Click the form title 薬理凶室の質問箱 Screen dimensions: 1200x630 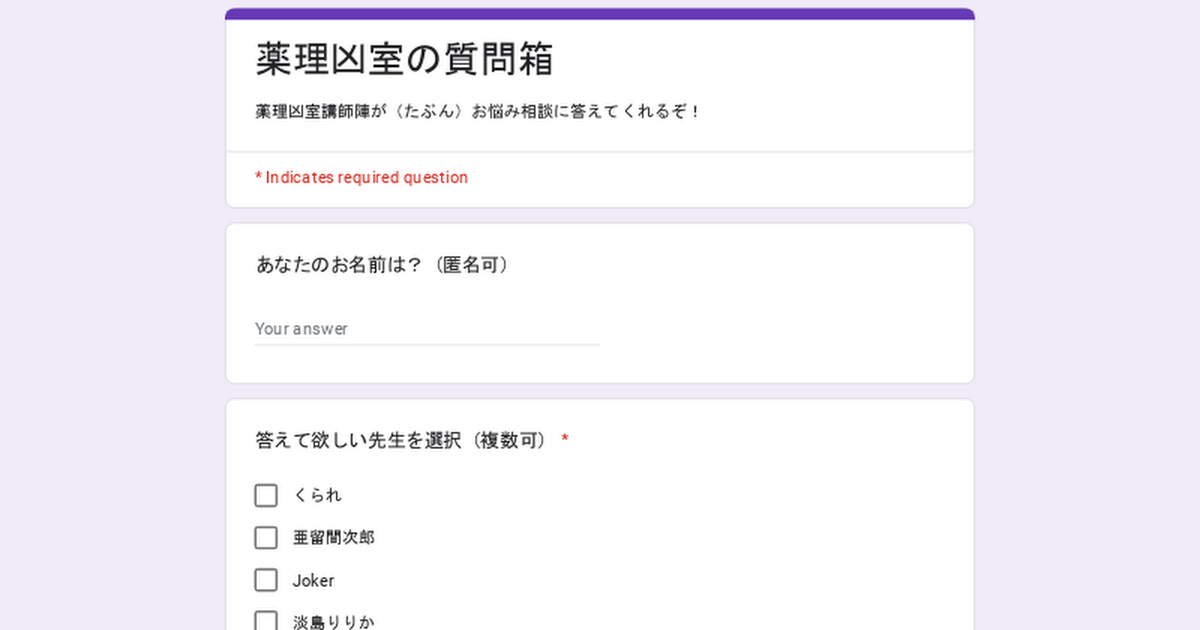(x=404, y=59)
